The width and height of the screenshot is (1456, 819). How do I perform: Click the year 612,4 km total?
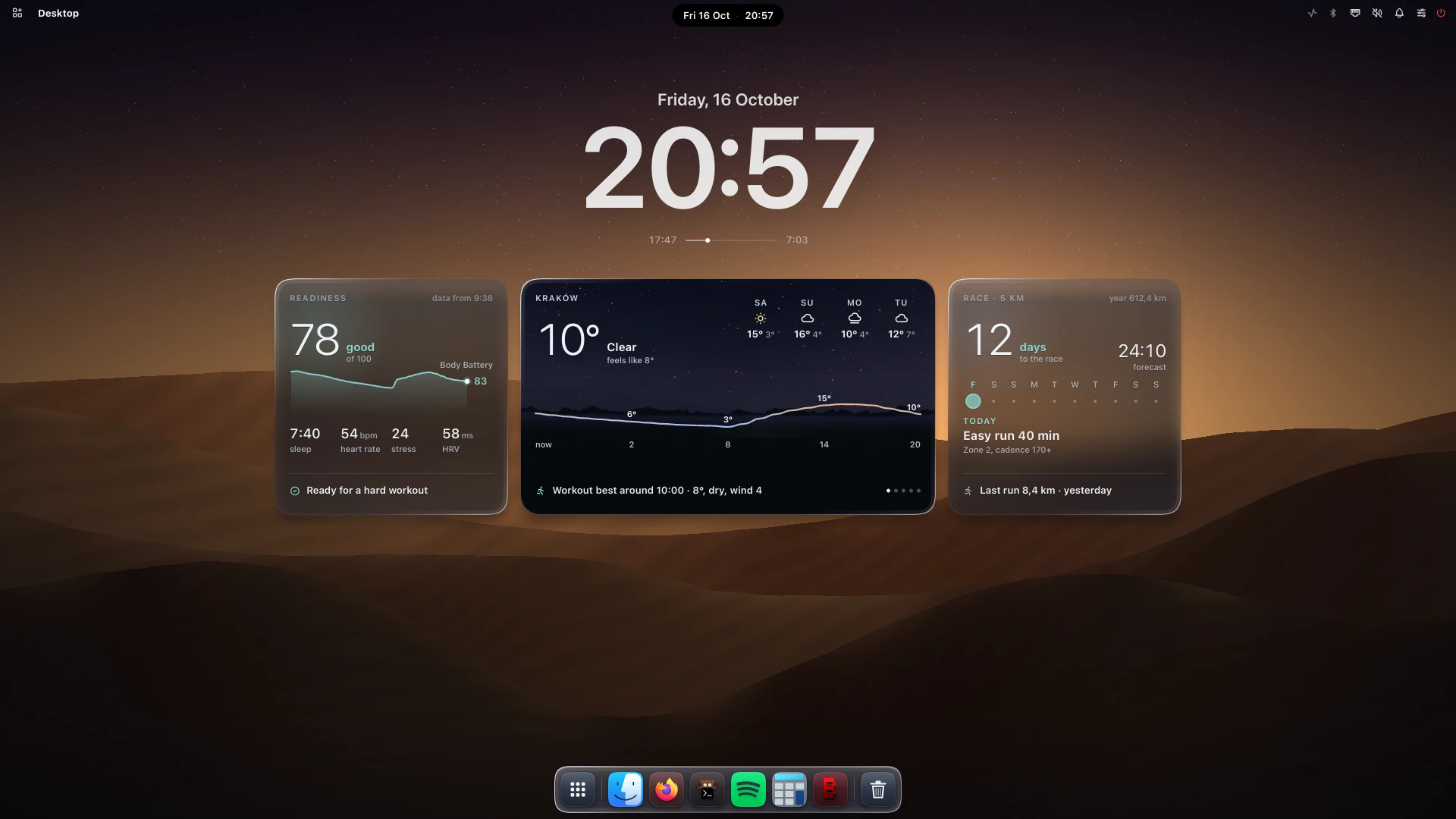pos(1137,298)
